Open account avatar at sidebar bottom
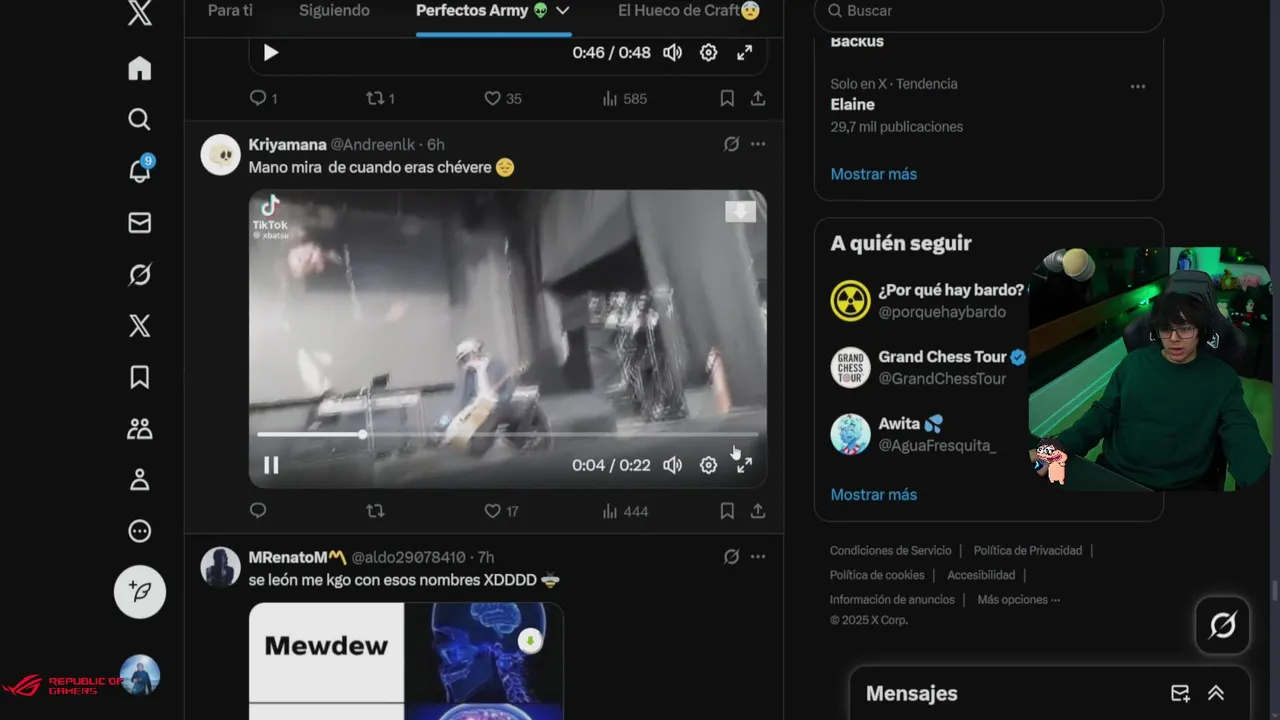1280x720 pixels. pos(140,675)
